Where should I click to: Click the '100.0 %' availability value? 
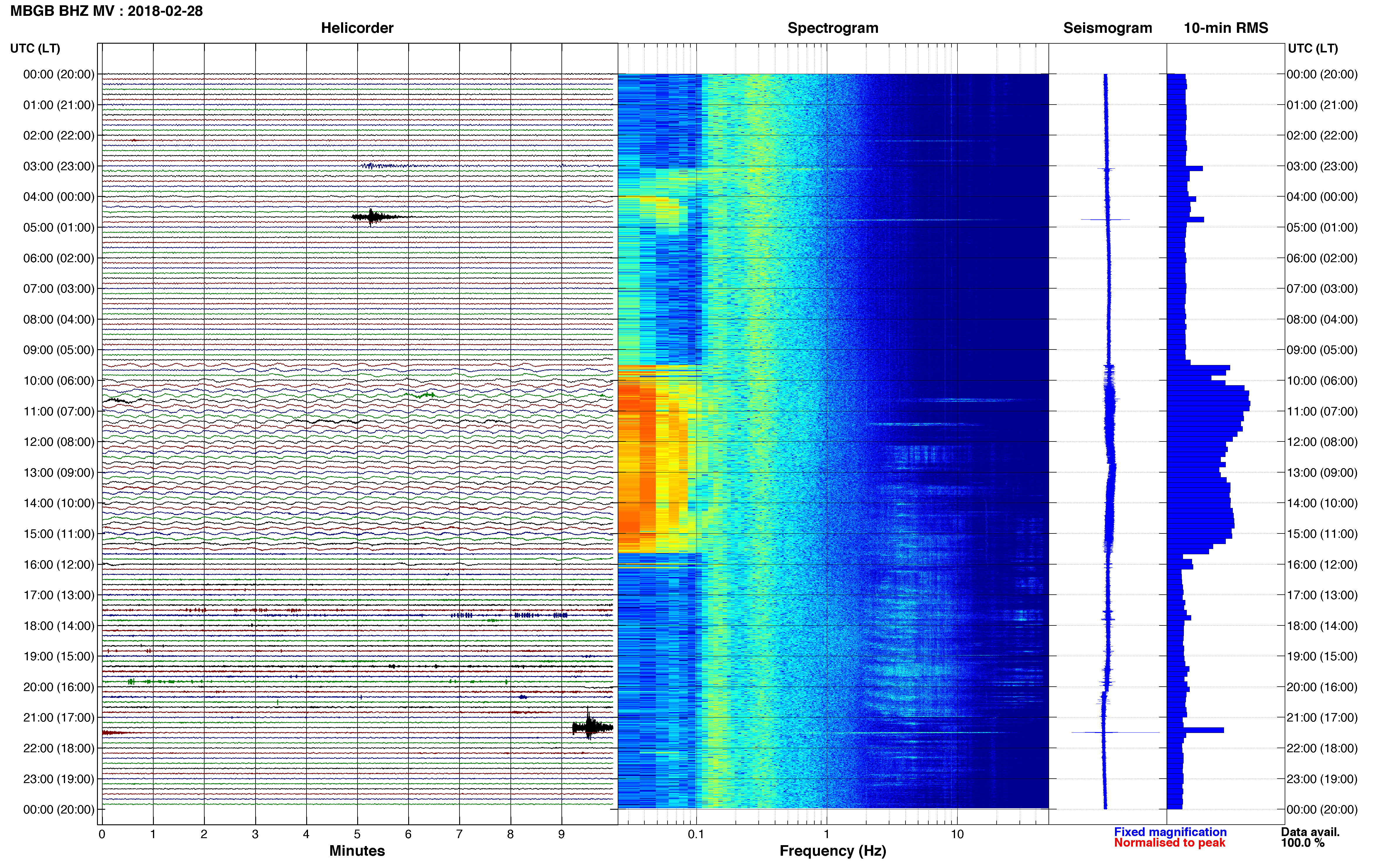(x=1302, y=843)
